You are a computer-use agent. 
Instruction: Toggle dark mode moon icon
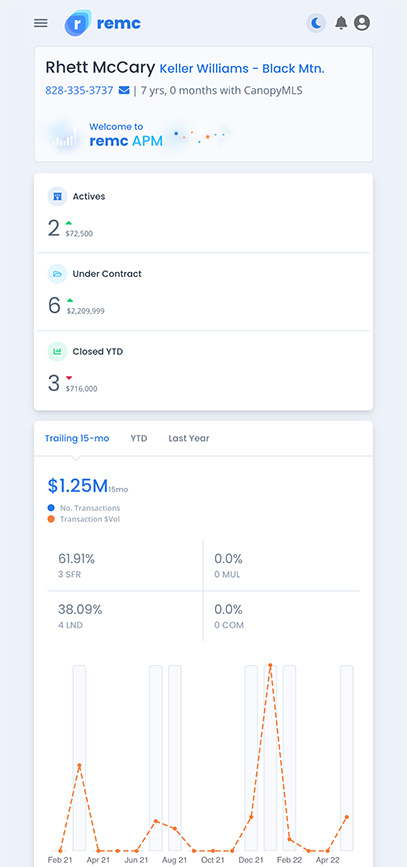click(316, 23)
